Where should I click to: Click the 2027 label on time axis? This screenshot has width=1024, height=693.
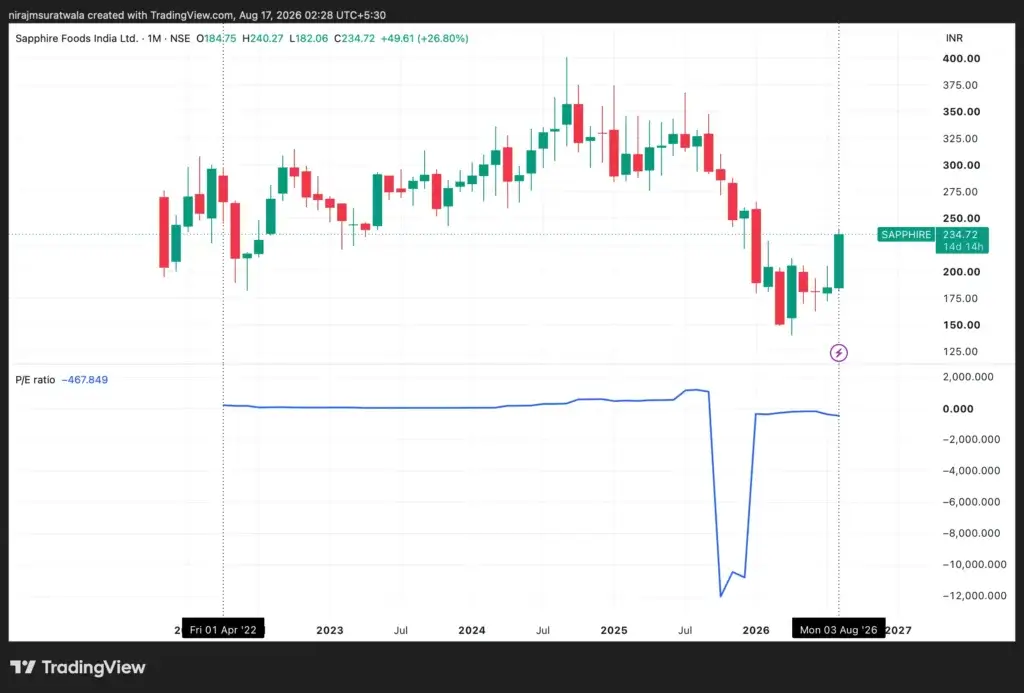(x=899, y=630)
